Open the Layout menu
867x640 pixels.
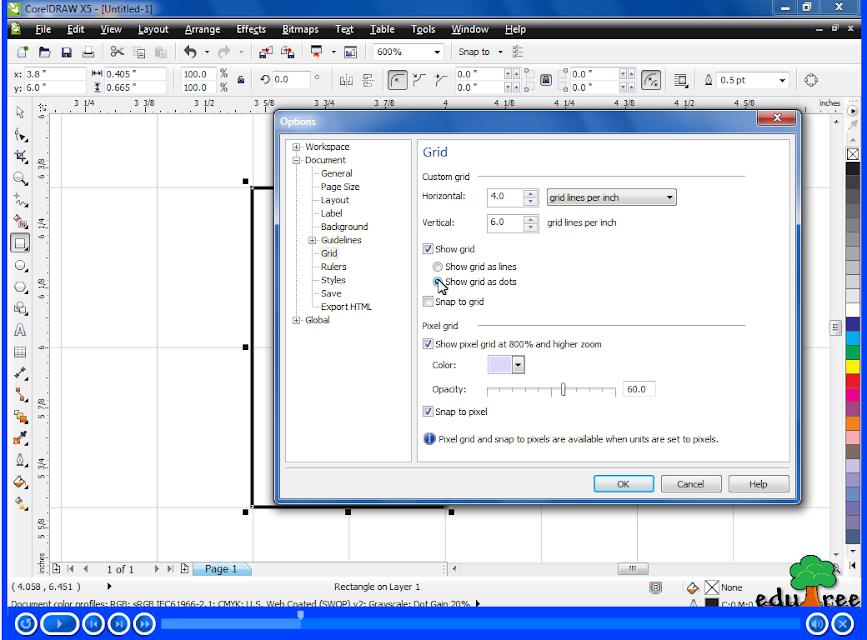coord(153,29)
